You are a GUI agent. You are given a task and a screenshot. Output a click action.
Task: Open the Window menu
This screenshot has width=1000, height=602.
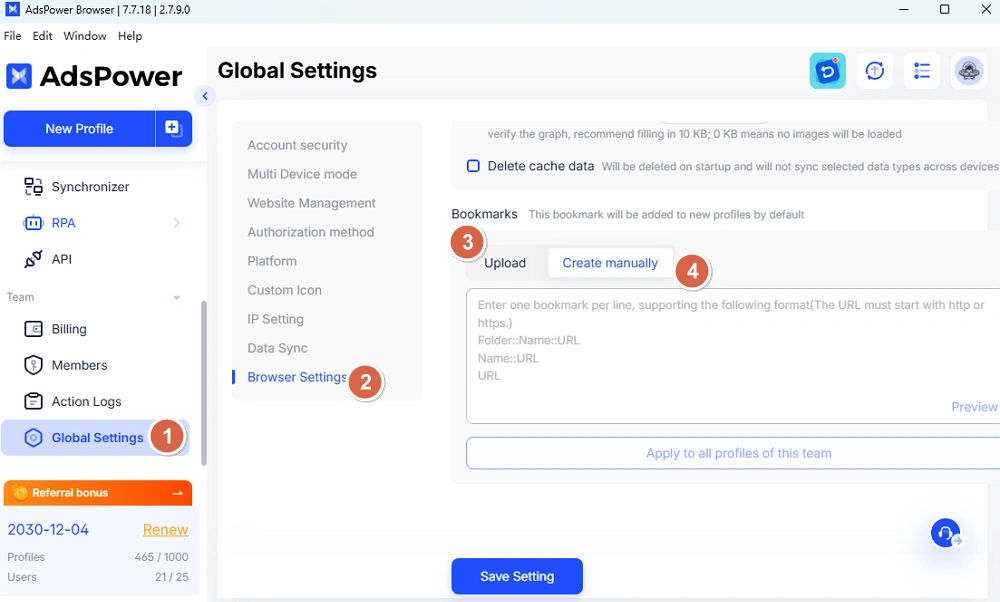coord(85,36)
